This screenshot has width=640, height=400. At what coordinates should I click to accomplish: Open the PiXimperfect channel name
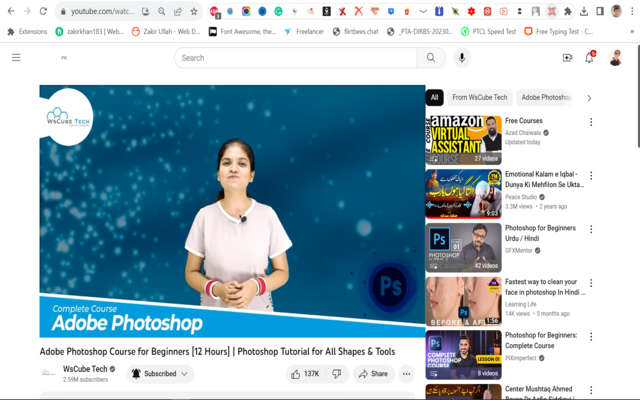tap(521, 358)
